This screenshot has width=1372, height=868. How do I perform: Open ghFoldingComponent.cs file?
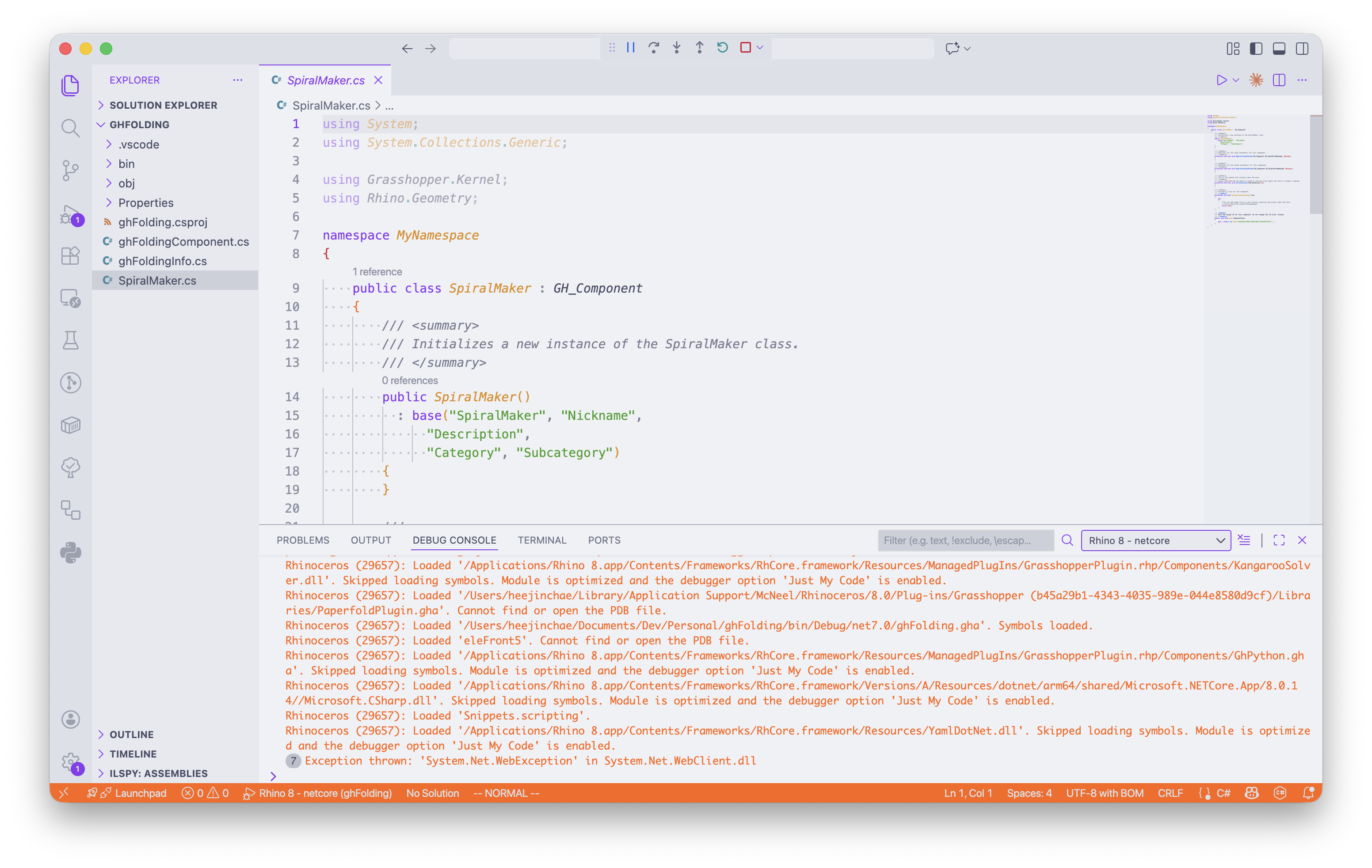[x=183, y=241]
